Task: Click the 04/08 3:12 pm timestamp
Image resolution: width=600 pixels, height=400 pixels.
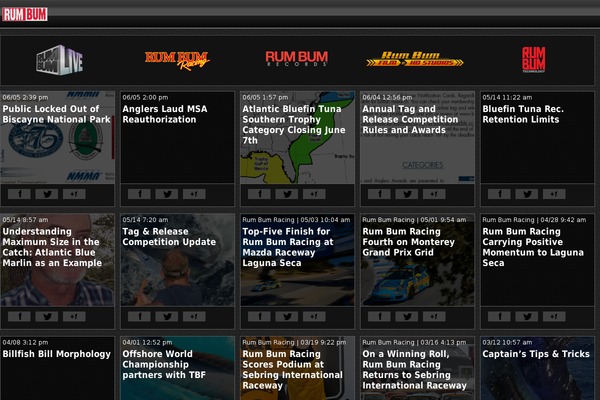Action: pyautogui.click(x=25, y=343)
